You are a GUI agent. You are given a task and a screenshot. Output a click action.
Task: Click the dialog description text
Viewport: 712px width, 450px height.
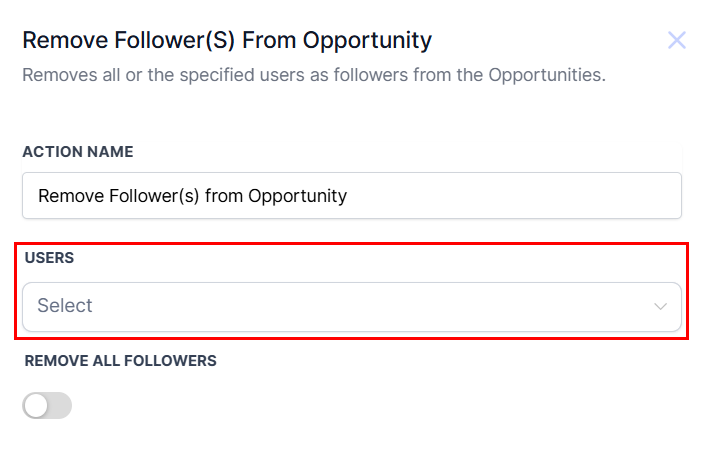[314, 75]
